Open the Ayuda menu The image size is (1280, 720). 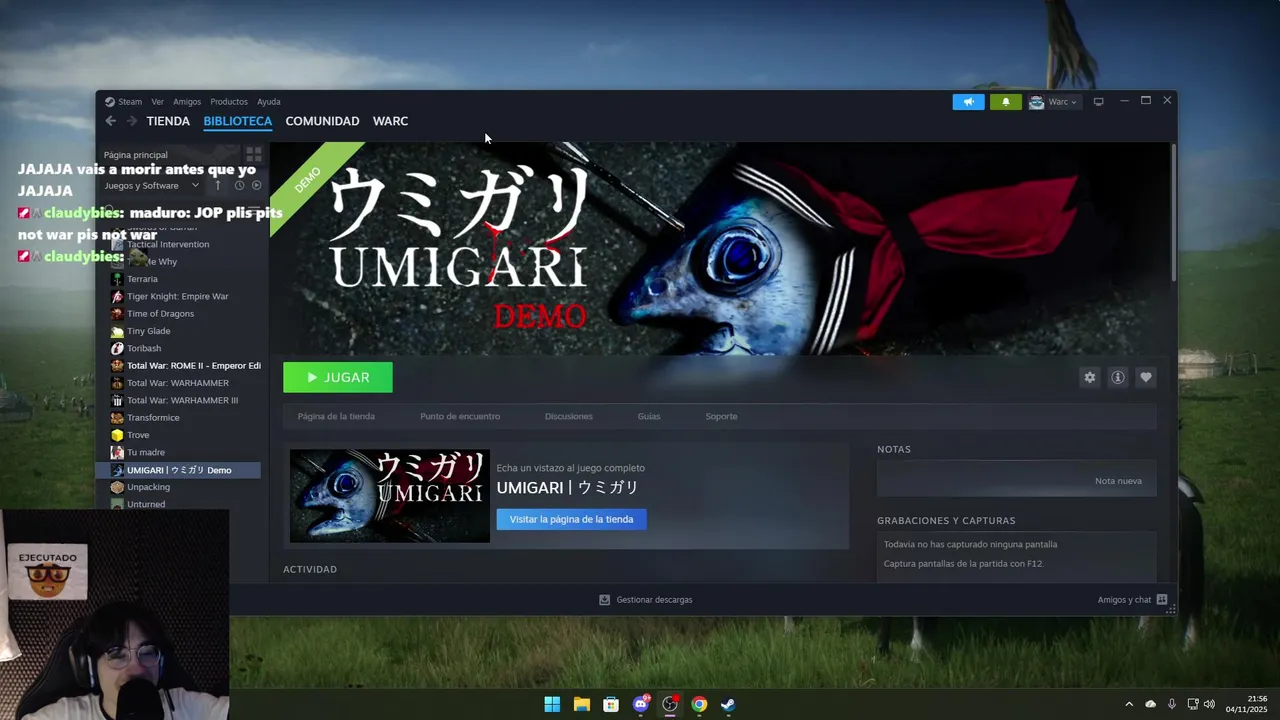tap(269, 101)
